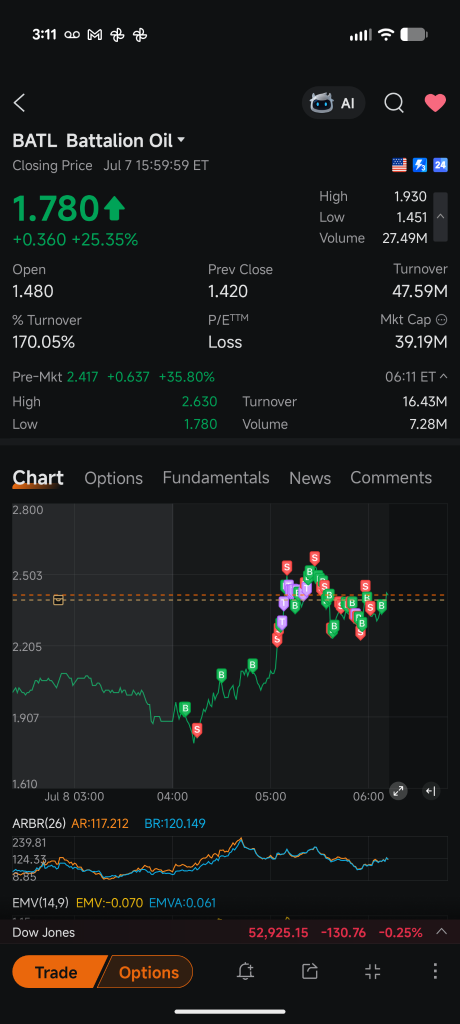460x1024 pixels.
Task: Open stock search magnifier icon
Action: (x=393, y=103)
